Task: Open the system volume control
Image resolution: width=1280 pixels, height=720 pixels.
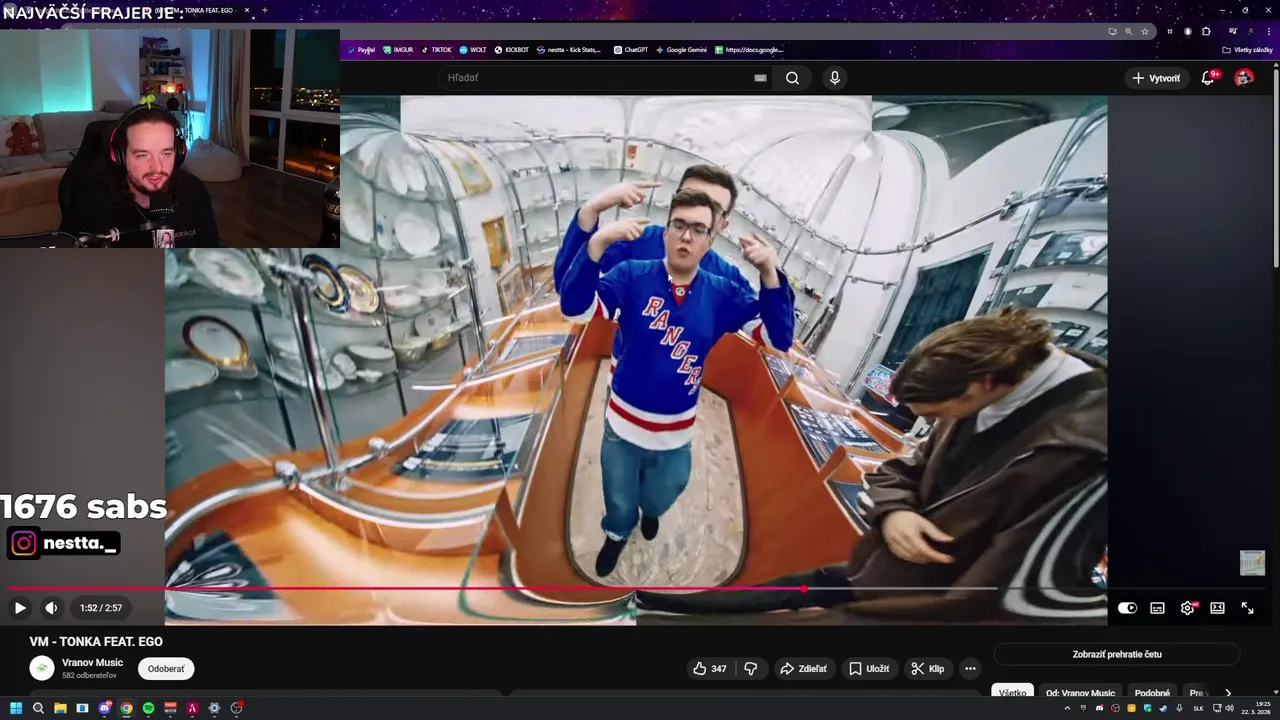Action: point(1229,708)
